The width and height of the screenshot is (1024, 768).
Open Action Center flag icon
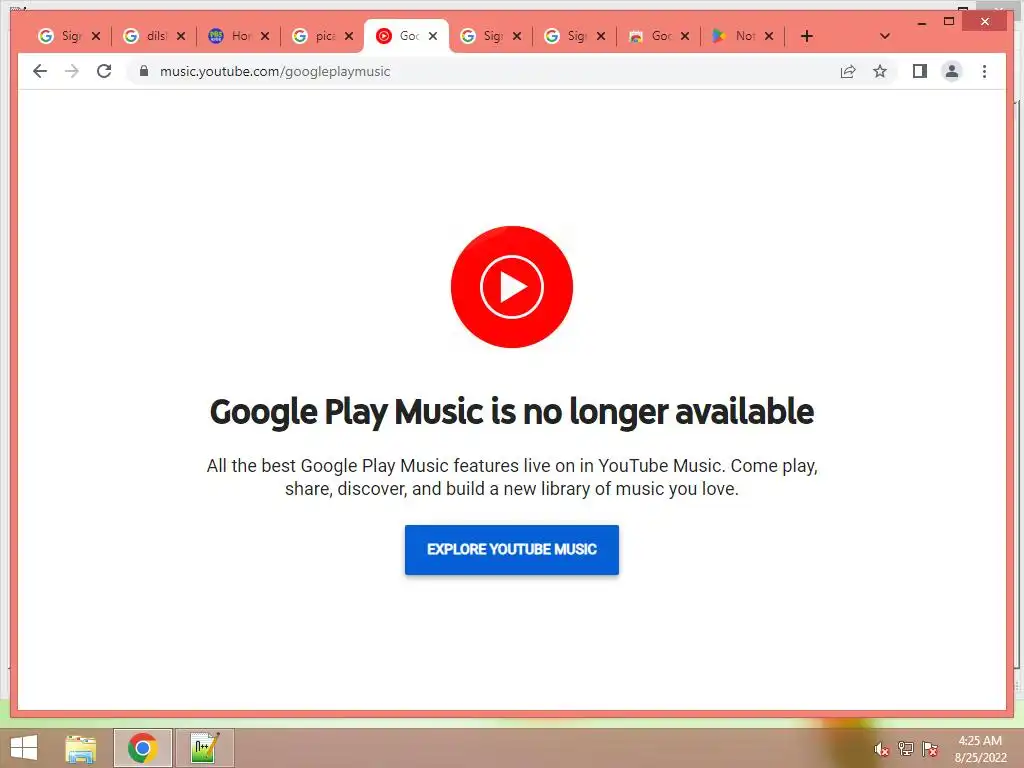coord(930,749)
